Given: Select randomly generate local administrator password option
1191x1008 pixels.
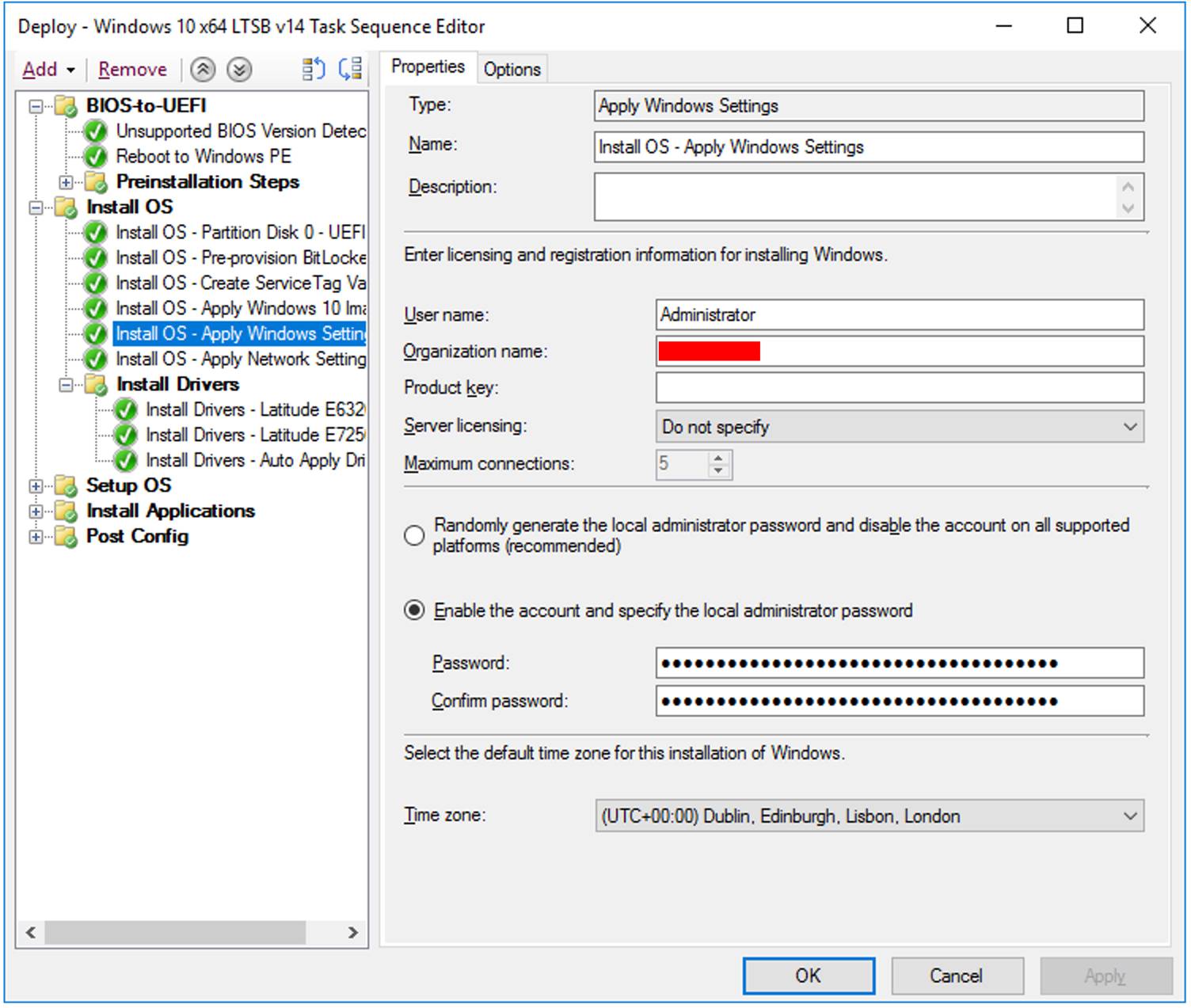Looking at the screenshot, I should coord(414,535).
